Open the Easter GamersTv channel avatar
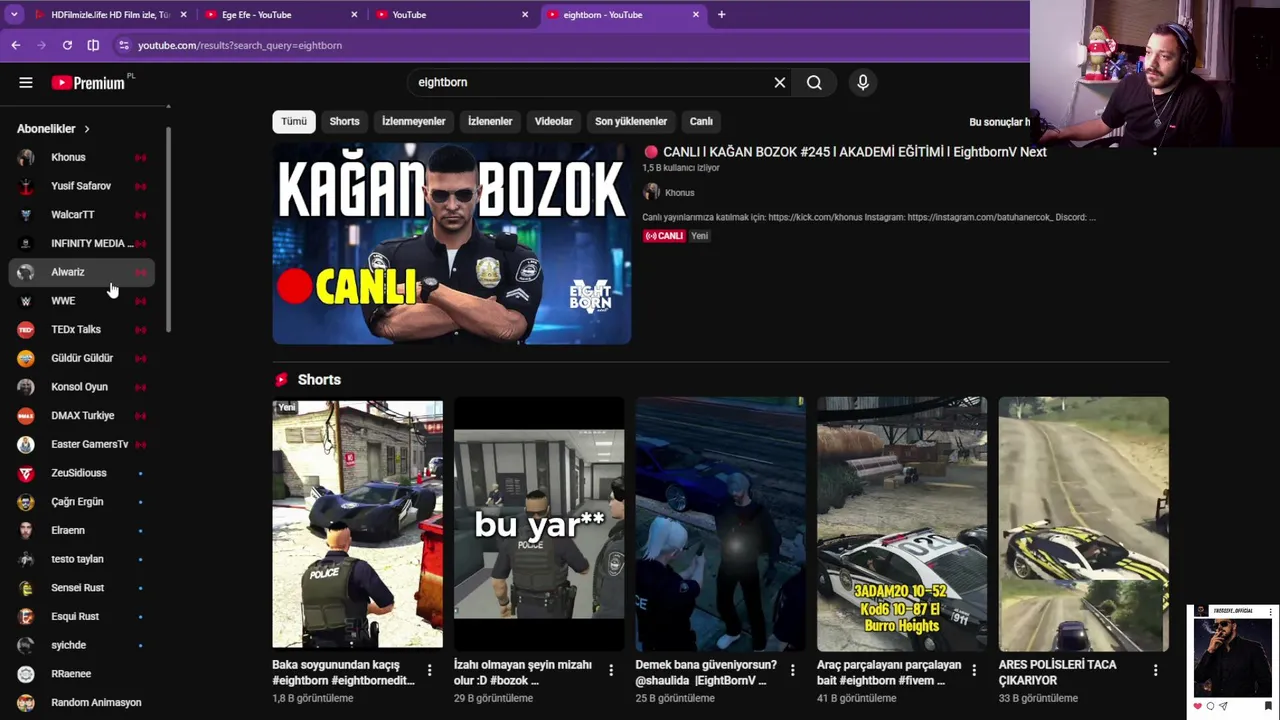The width and height of the screenshot is (1280, 720). (26, 444)
